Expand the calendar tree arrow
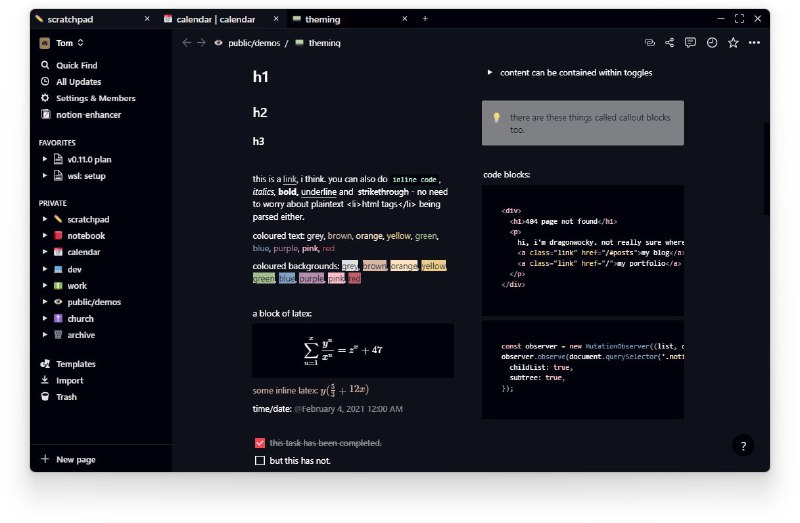800x523 pixels. coord(45,252)
